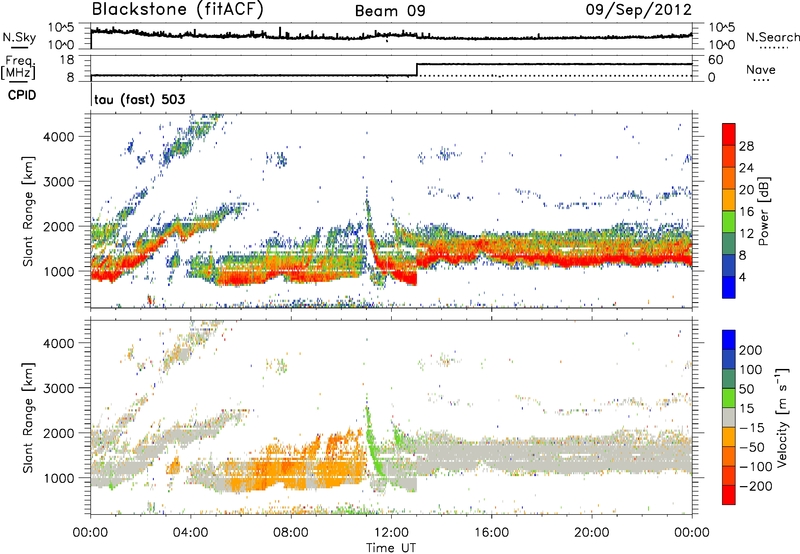Pick the blue top segment of Velocity colorbar
Screen dimensions: 800x554
(x=729, y=340)
